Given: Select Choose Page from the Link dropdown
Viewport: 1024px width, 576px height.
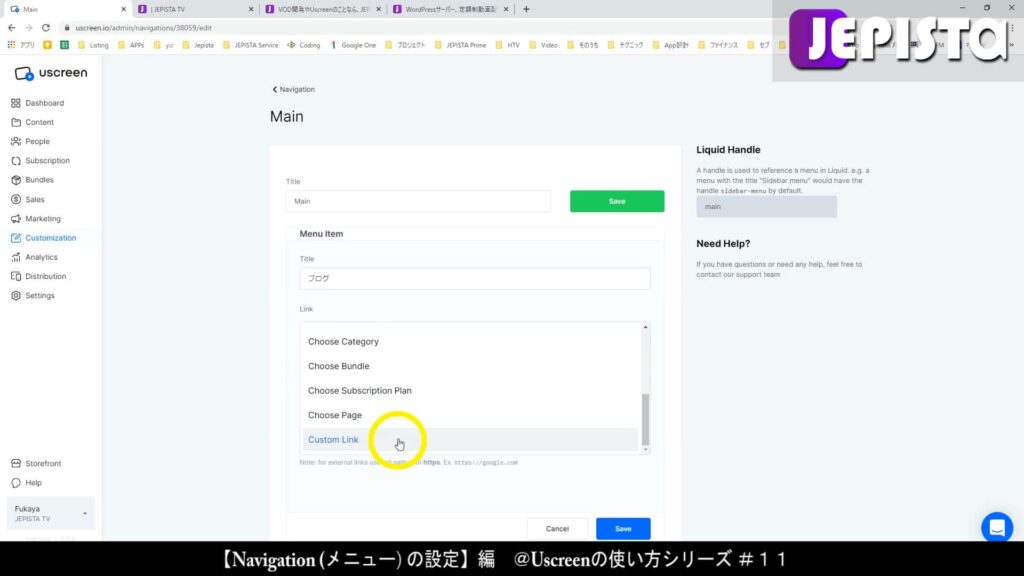Looking at the screenshot, I should tap(335, 414).
